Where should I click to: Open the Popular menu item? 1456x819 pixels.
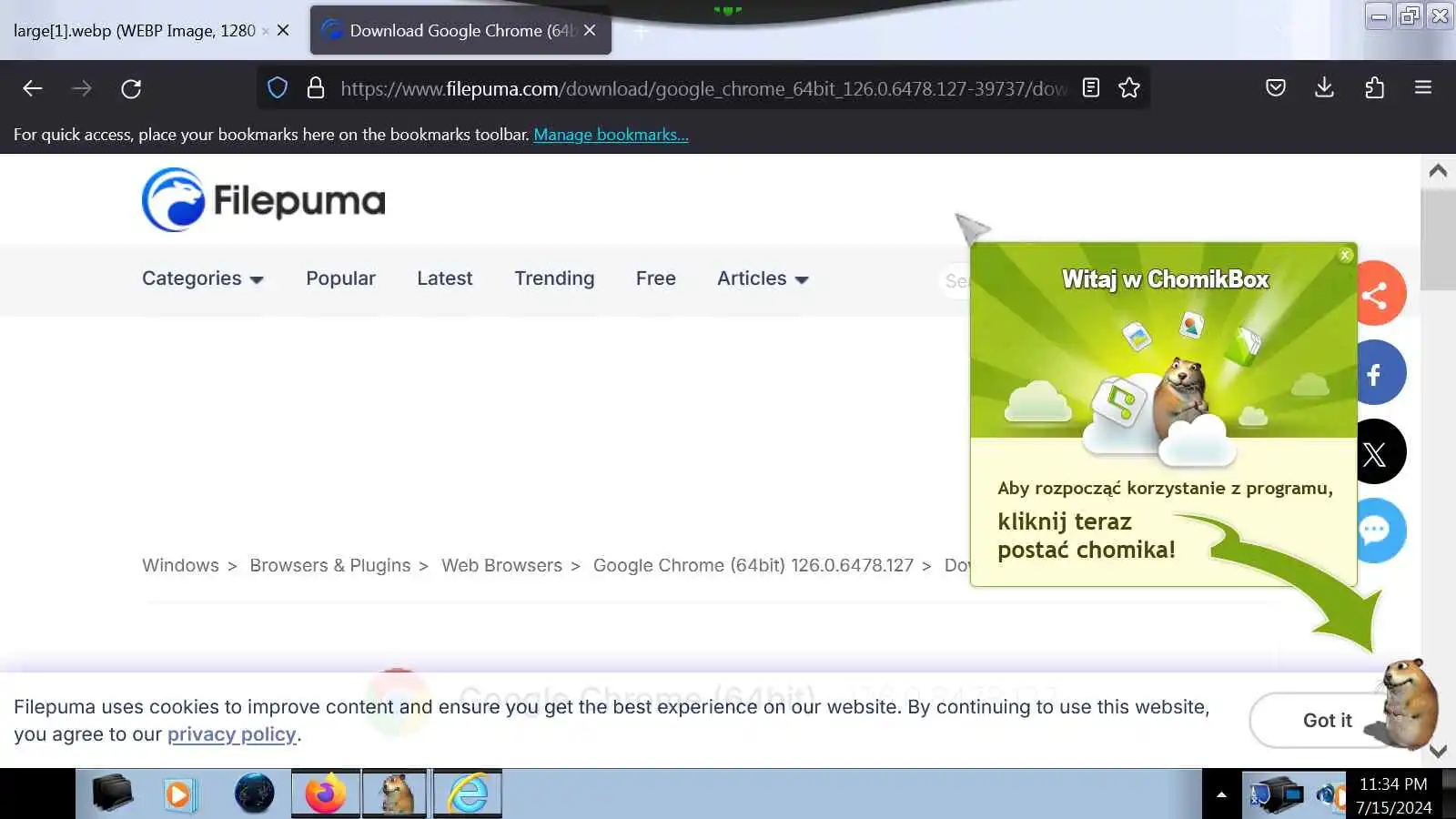340,278
